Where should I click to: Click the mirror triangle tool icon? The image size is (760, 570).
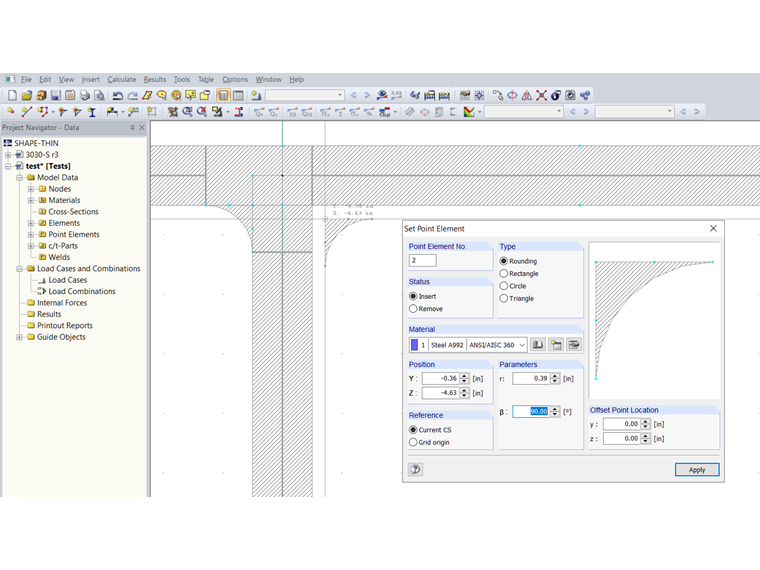tap(527, 95)
